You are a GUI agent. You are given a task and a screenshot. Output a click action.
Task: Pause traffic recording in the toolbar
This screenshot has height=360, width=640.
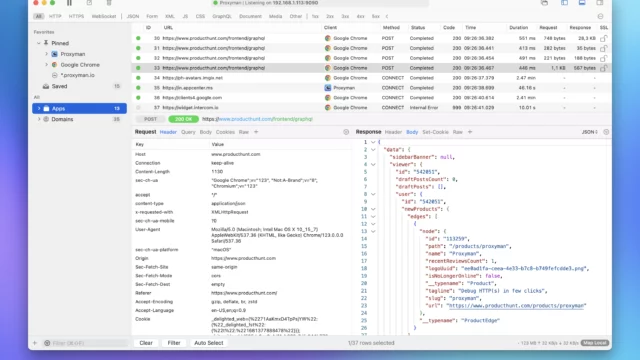69,3
